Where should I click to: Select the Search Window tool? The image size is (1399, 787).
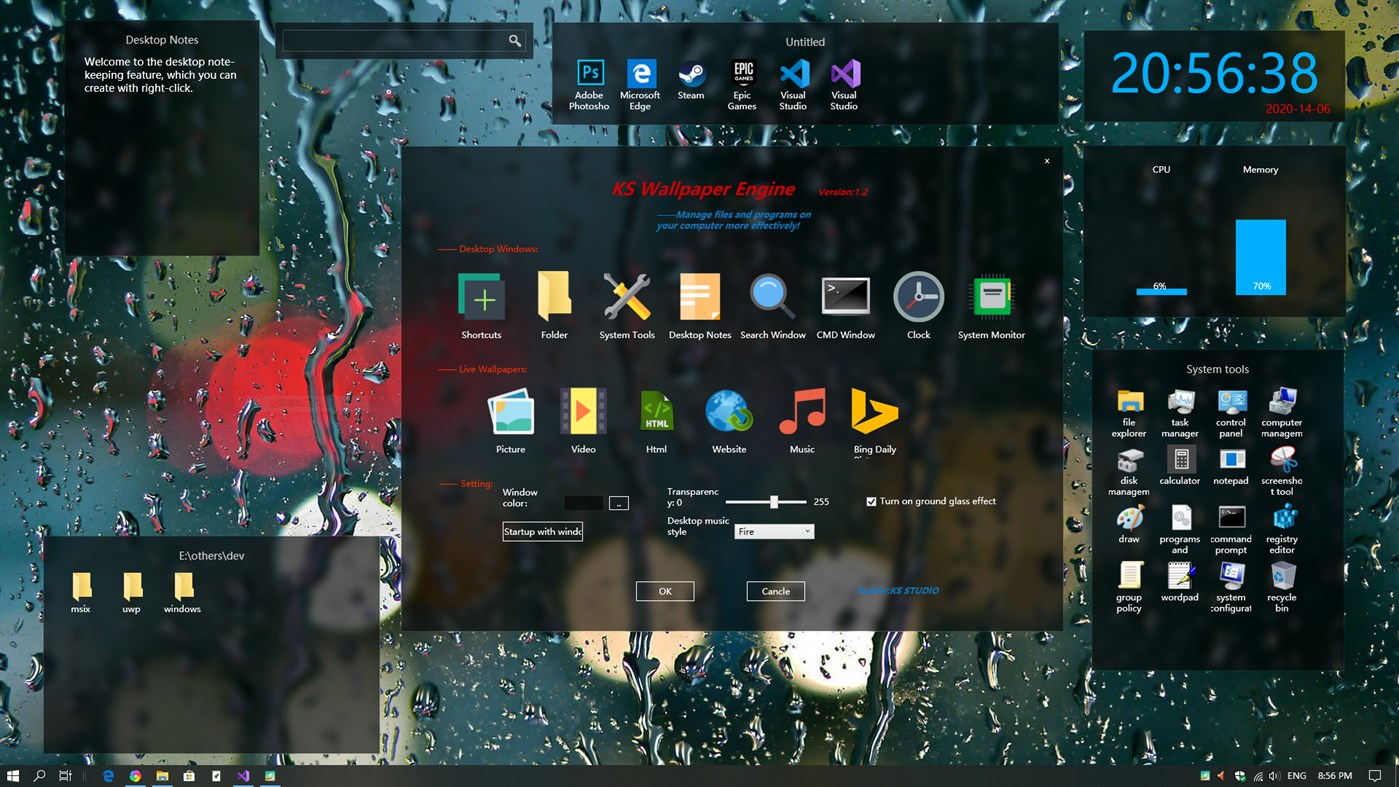[x=772, y=296]
